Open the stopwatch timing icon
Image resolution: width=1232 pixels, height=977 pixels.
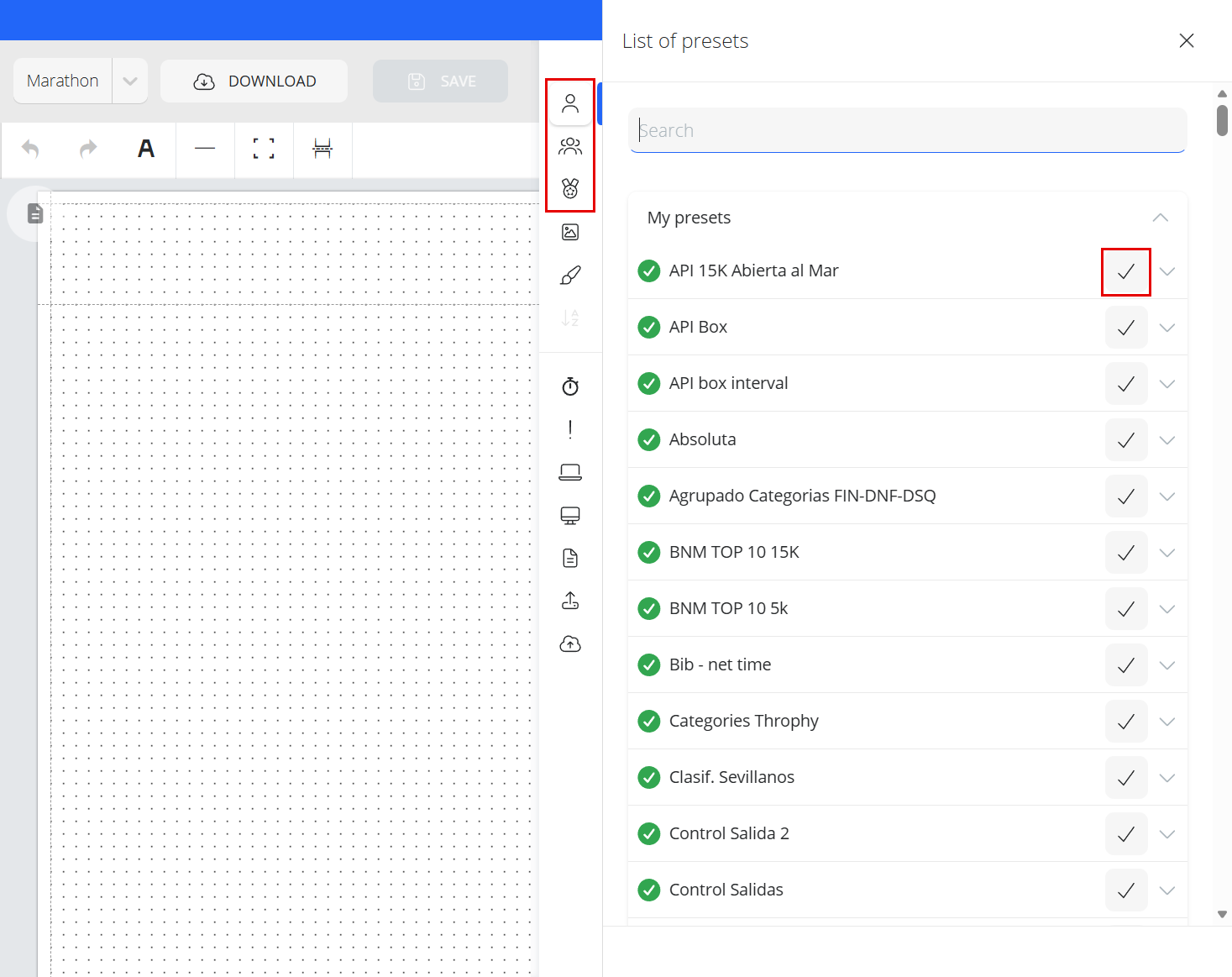coord(570,386)
